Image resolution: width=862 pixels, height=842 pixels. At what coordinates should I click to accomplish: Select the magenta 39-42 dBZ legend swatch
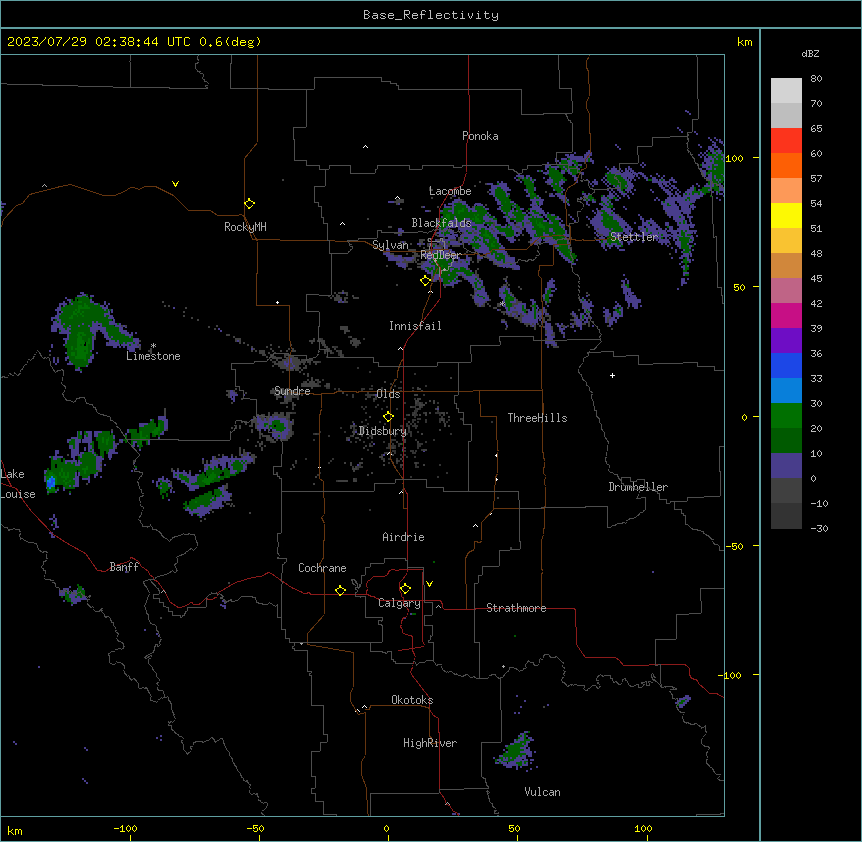pos(786,316)
